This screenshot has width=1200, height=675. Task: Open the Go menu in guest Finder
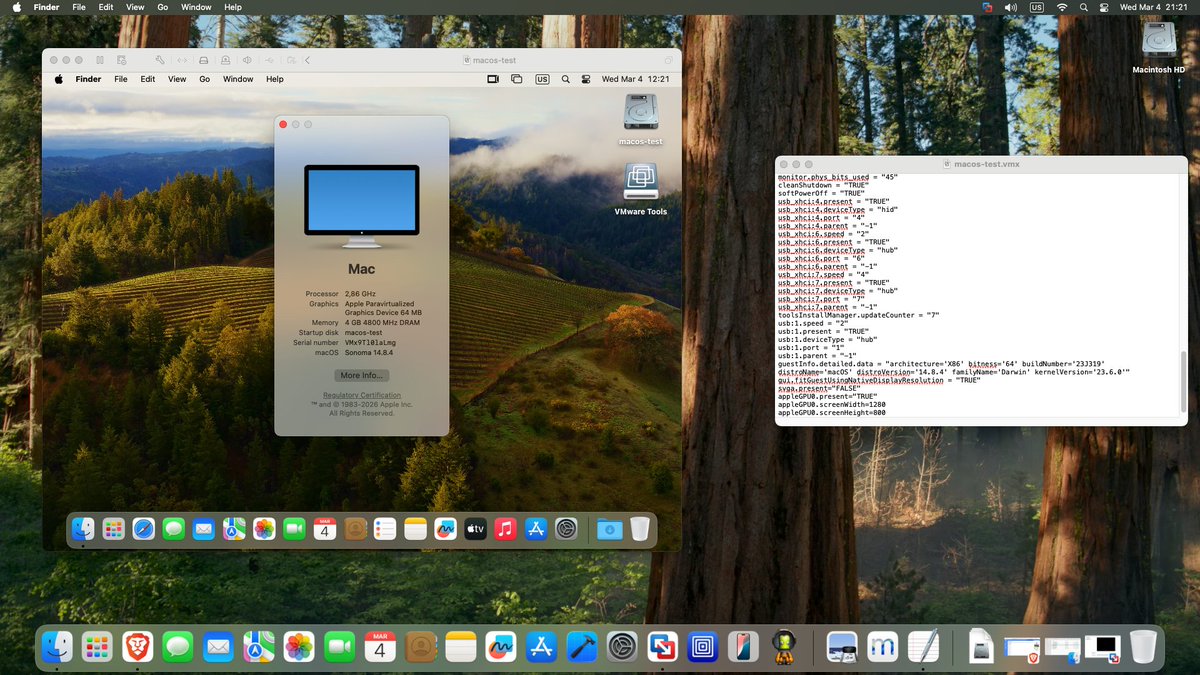[204, 79]
